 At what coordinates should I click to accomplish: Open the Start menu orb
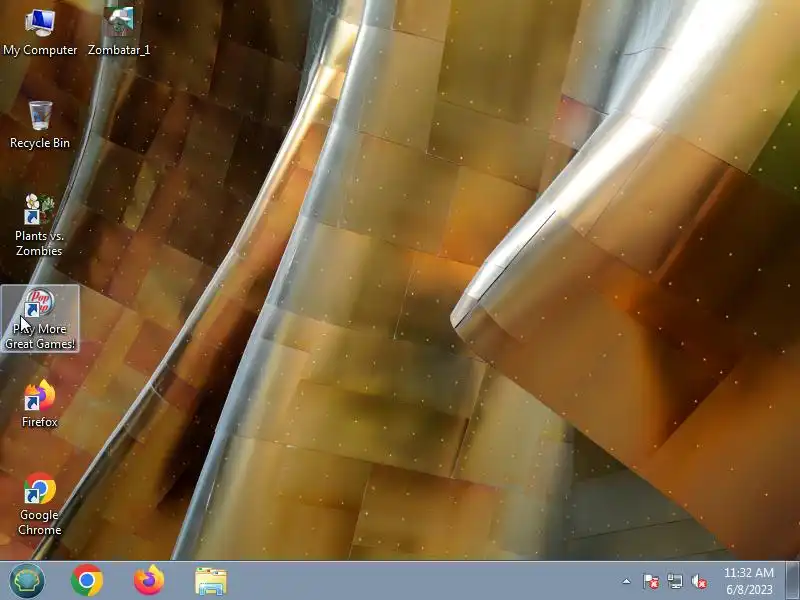[x=27, y=581]
